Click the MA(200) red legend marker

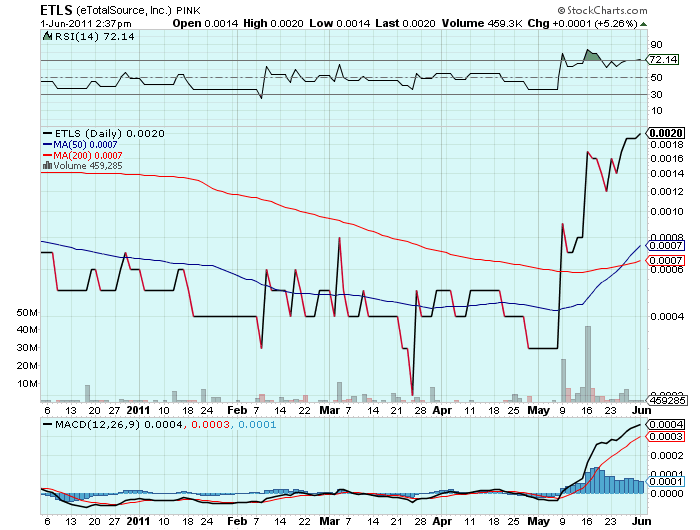[47, 155]
